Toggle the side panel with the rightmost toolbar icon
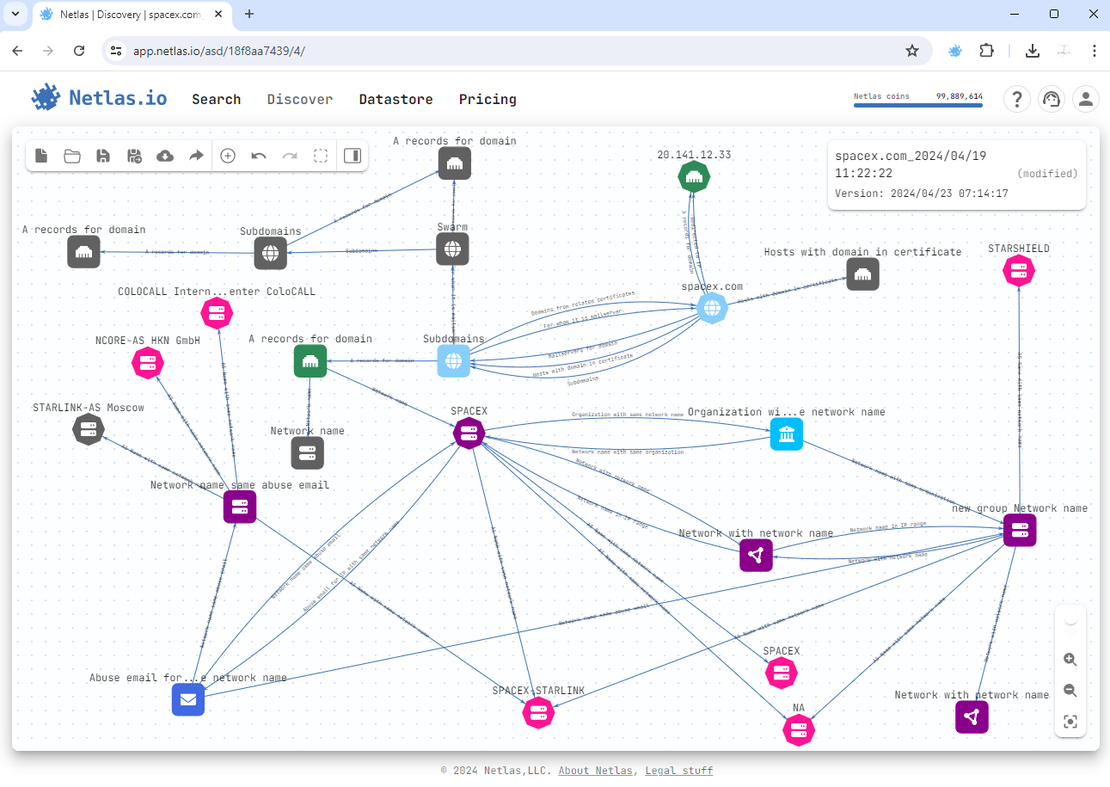The image size is (1110, 787). point(351,156)
